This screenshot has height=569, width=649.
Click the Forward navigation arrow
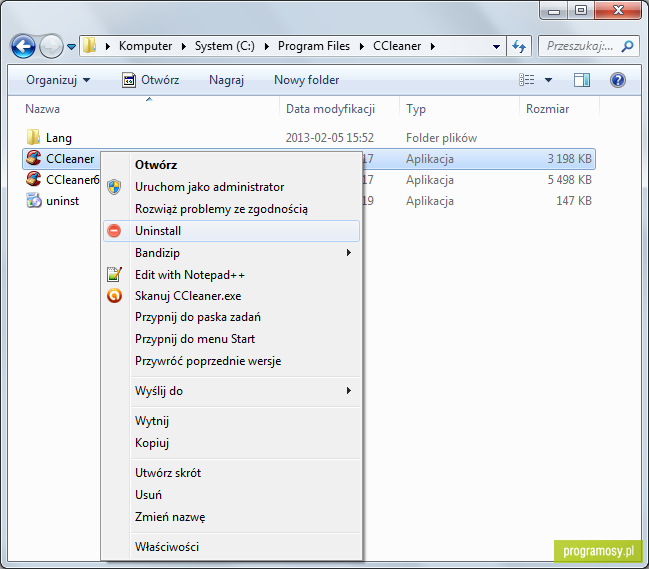[x=51, y=46]
